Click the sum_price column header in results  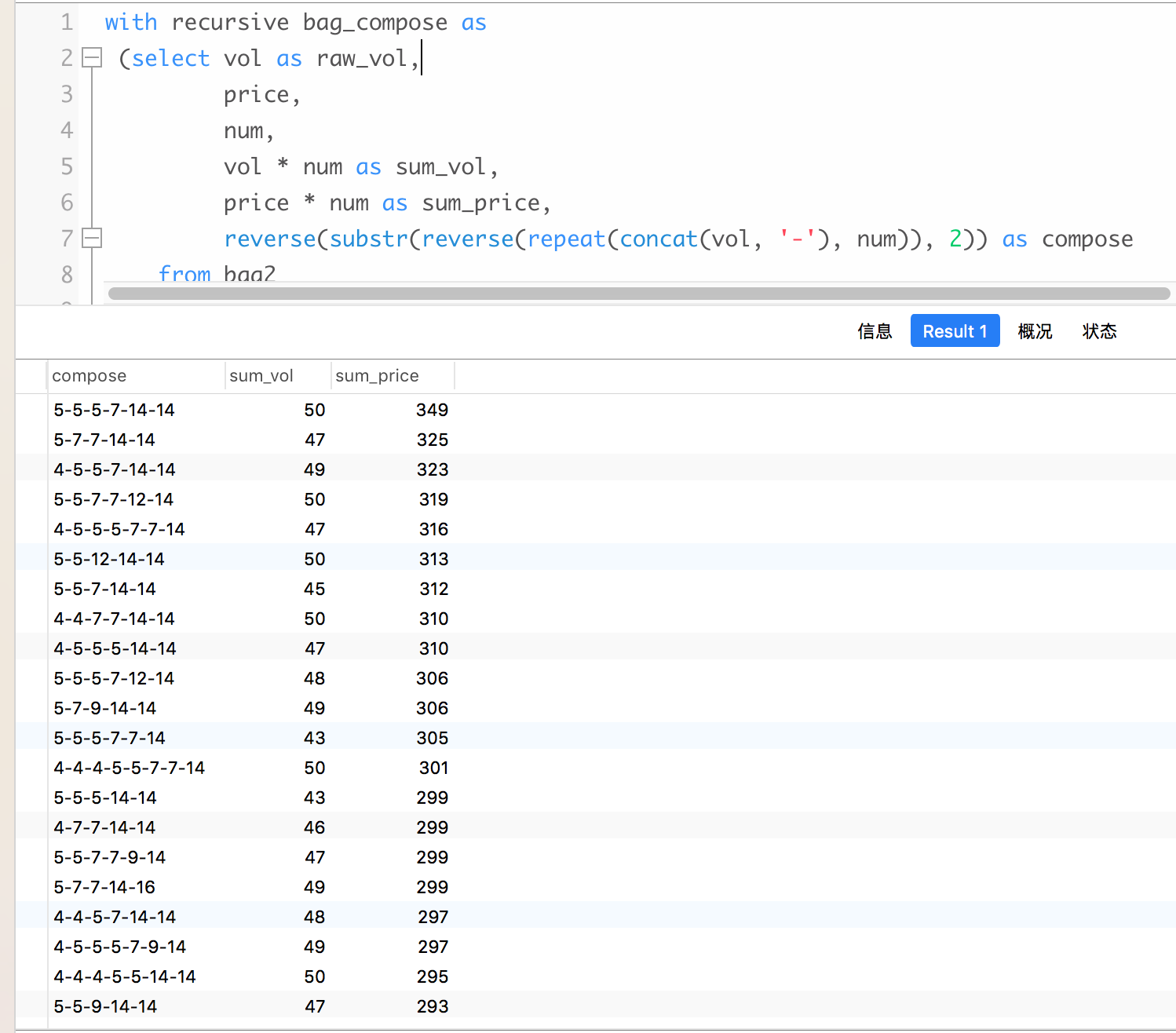tap(393, 376)
